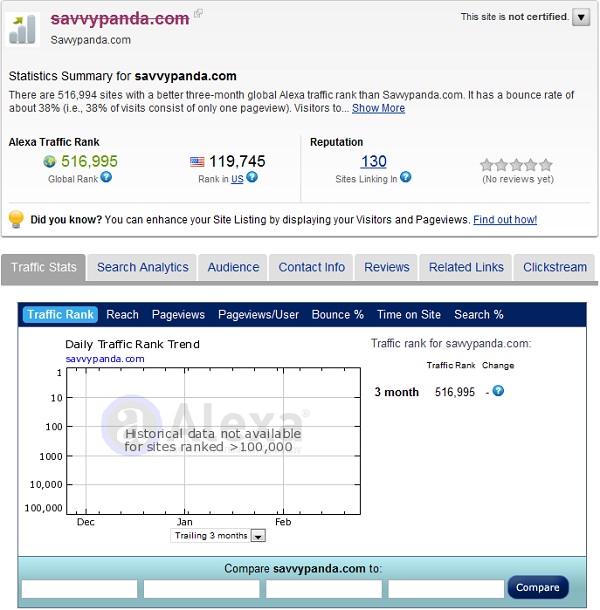Viewport: 600px width, 610px height.
Task: Follow the Find out how! link
Action: coord(505,220)
